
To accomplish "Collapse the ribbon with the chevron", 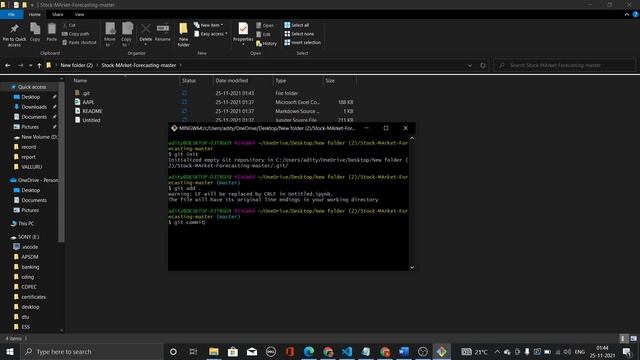I will [627, 14].
